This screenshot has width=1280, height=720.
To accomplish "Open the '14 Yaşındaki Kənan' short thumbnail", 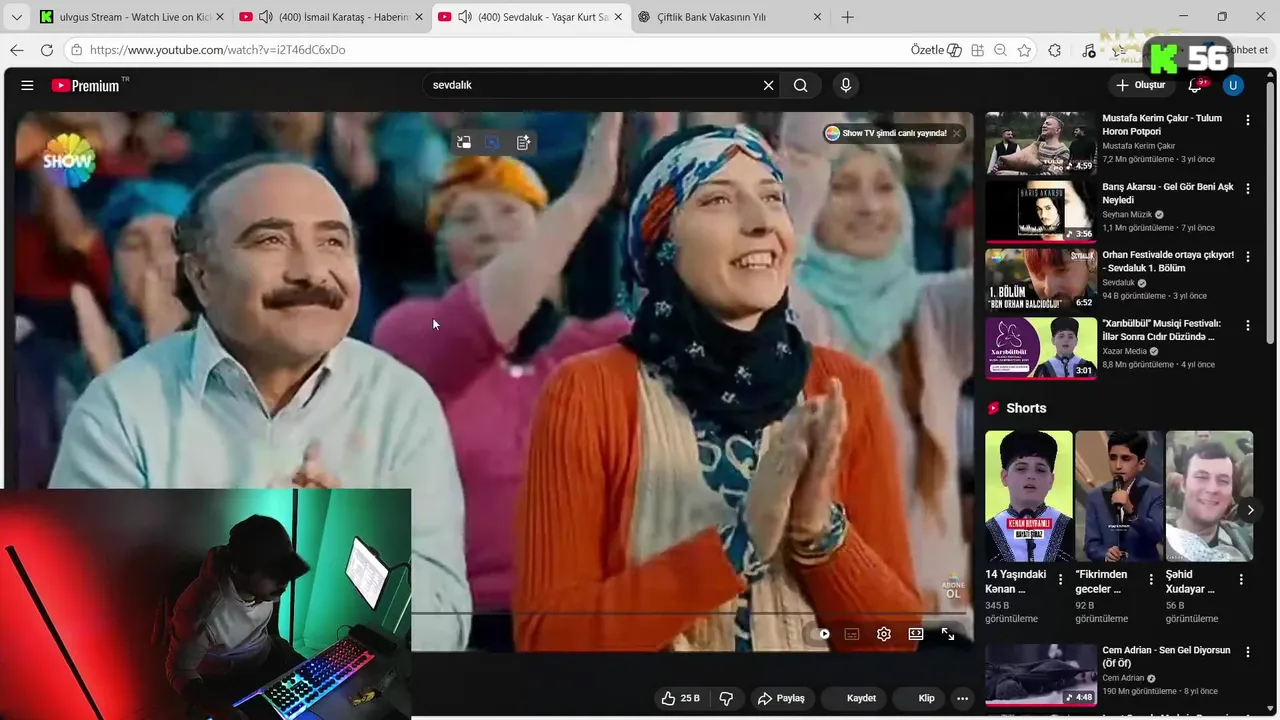I will pyautogui.click(x=1028, y=496).
